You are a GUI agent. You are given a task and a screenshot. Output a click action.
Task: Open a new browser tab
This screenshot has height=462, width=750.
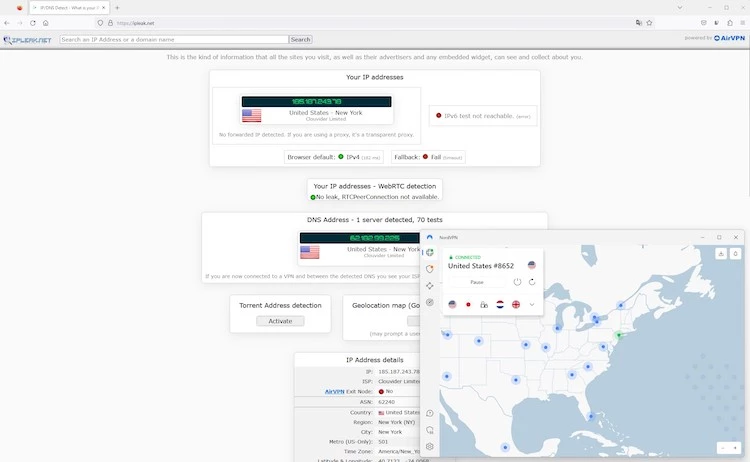[x=117, y=8]
